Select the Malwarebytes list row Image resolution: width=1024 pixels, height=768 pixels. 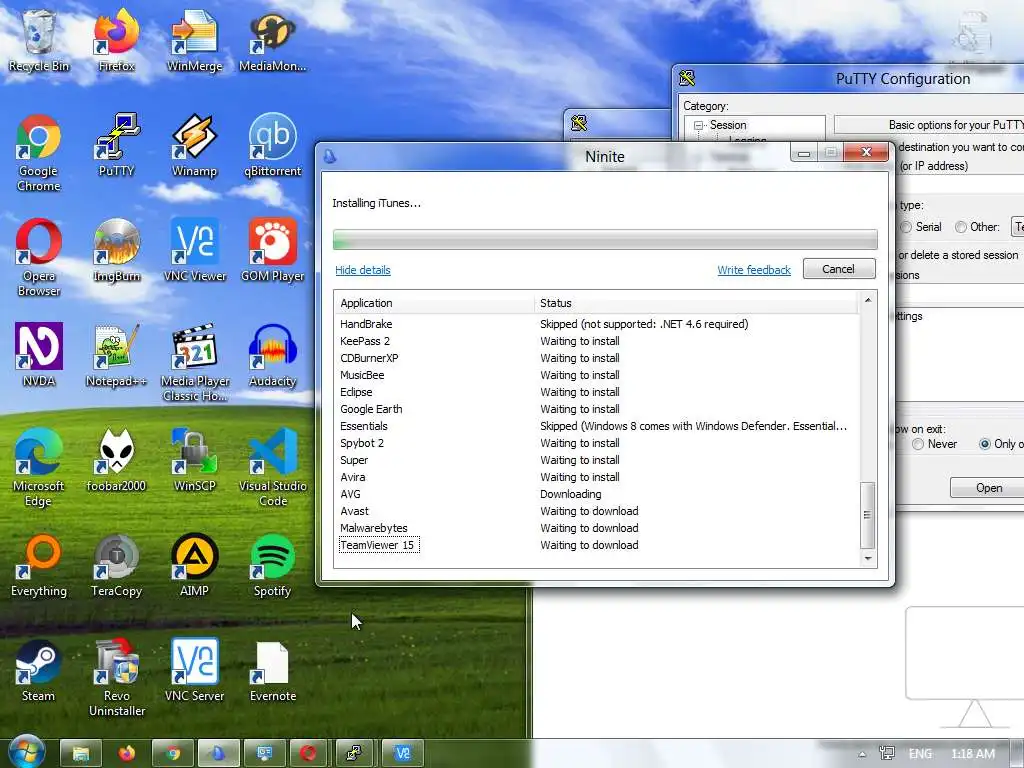(597, 528)
